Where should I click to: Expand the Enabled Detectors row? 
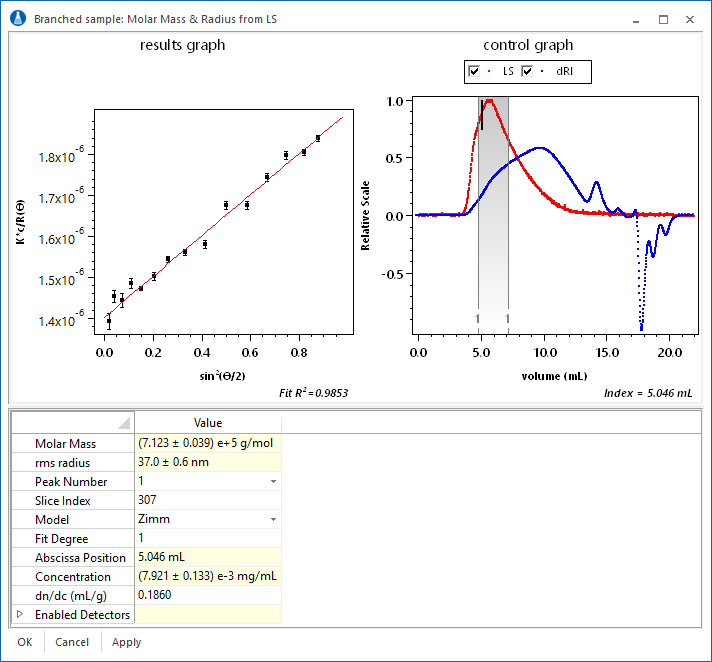pyautogui.click(x=20, y=614)
